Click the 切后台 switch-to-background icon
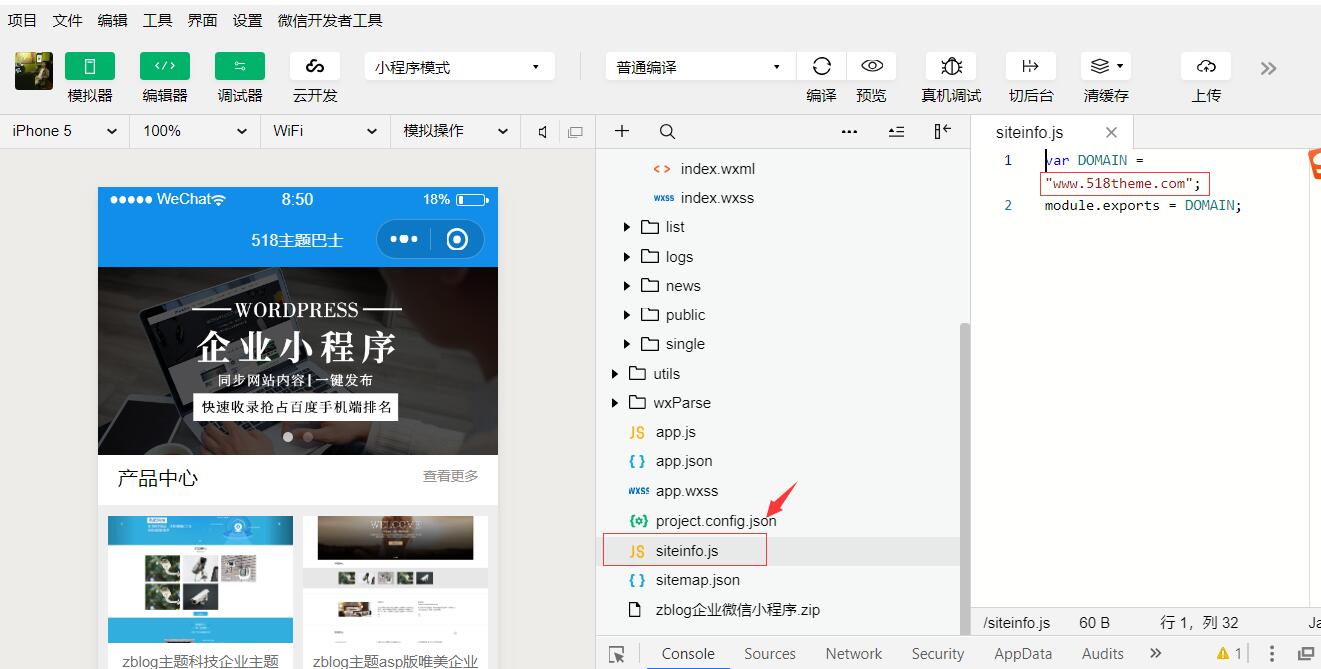1321x669 pixels. pos(1030,66)
